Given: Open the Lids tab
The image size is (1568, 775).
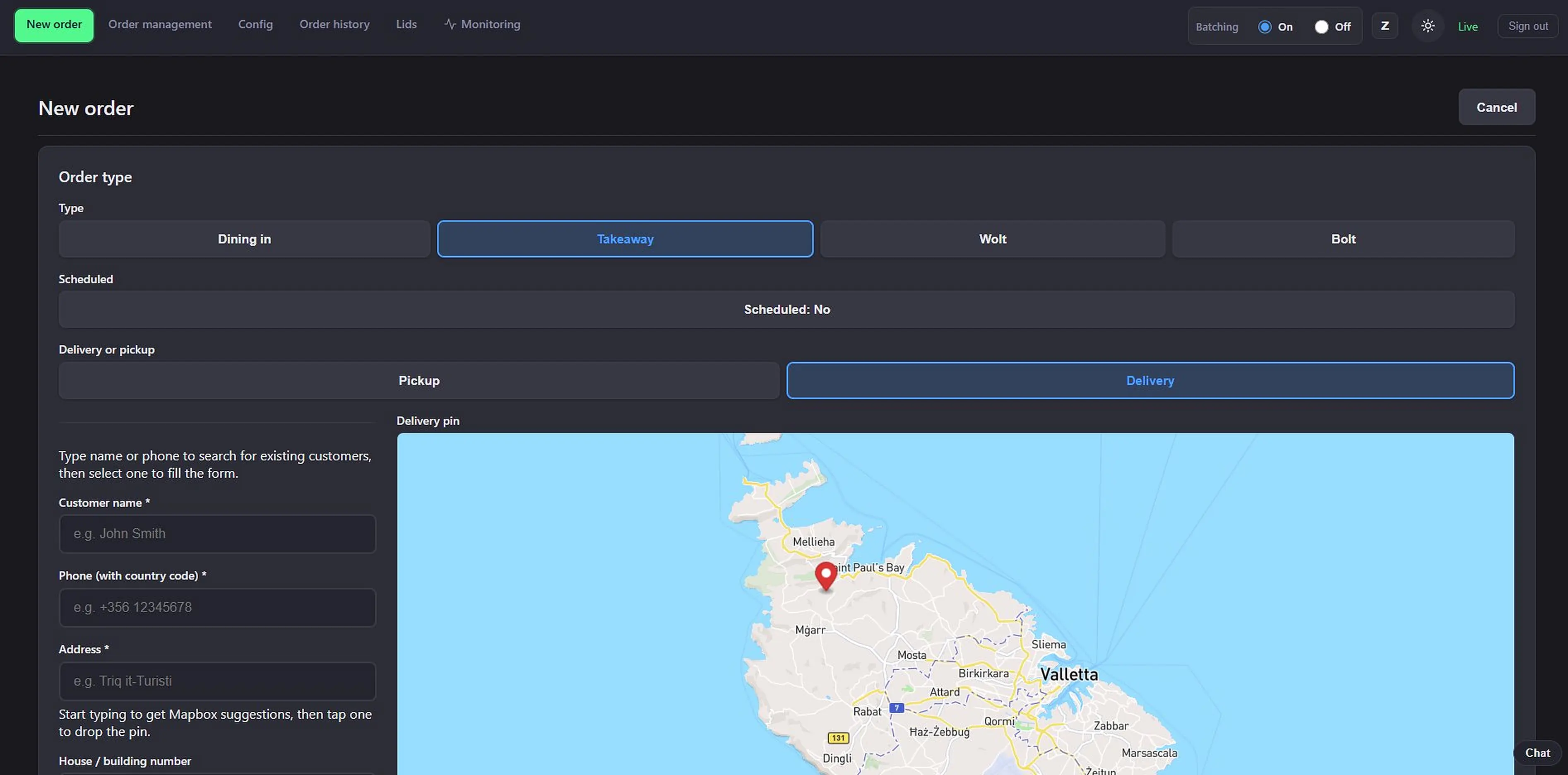Looking at the screenshot, I should tap(406, 24).
